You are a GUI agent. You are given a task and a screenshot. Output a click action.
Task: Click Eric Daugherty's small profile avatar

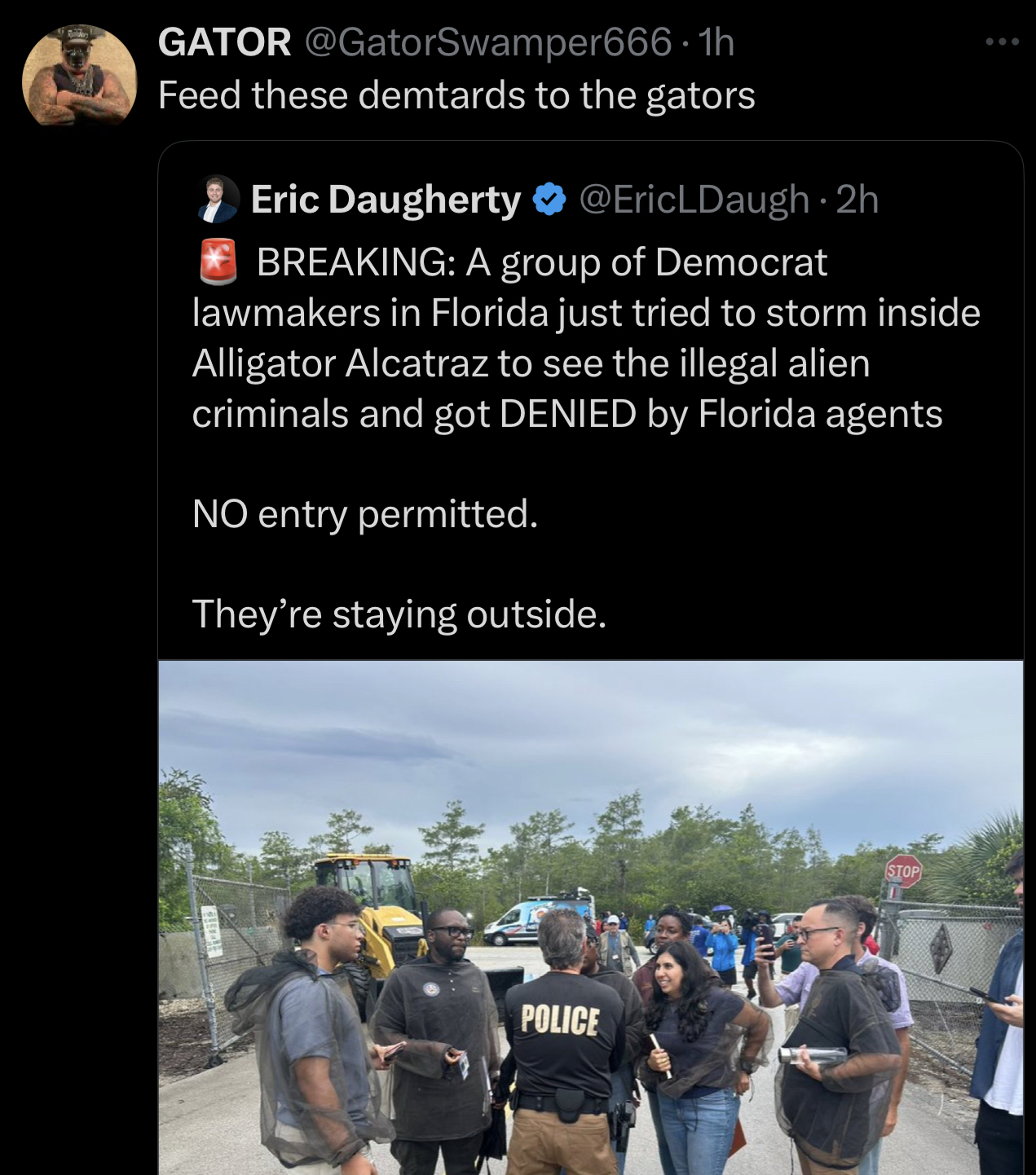218,200
